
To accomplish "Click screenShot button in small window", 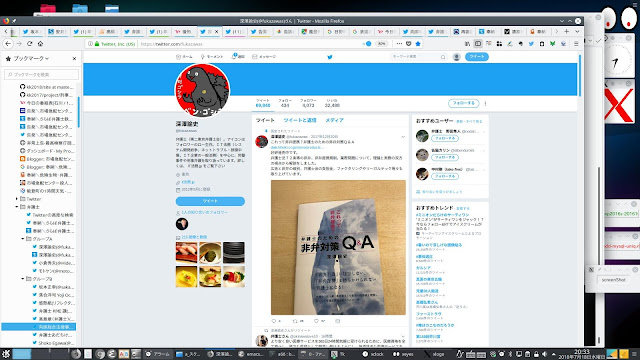I will coord(613,280).
